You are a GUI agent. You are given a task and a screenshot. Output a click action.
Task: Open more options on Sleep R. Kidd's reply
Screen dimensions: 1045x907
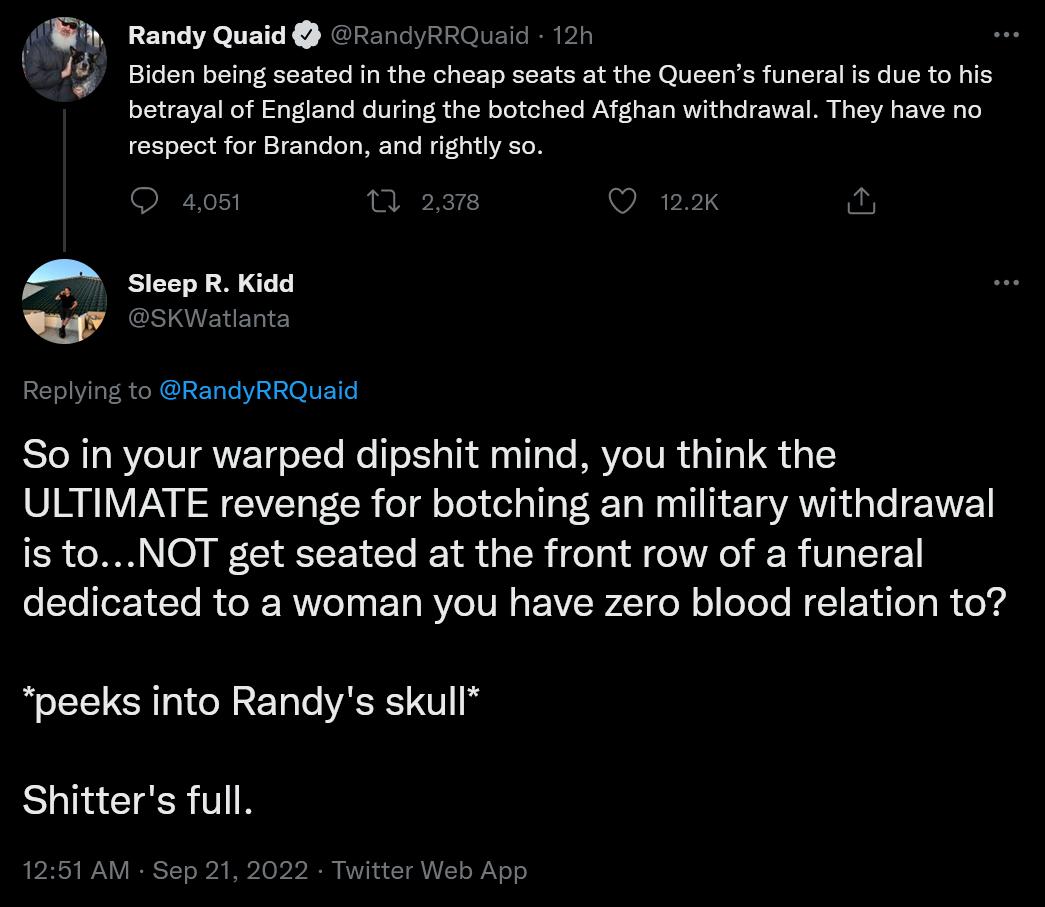point(1008,282)
